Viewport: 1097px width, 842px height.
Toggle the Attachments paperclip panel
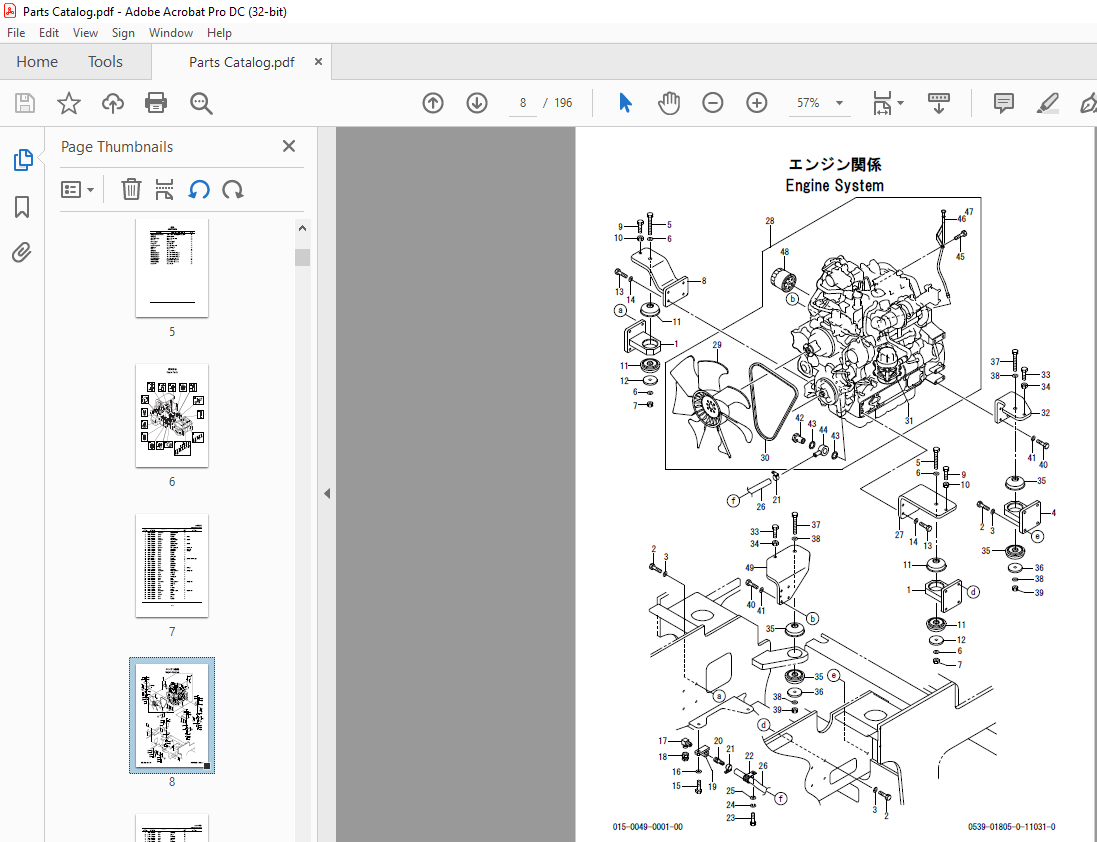[x=22, y=252]
